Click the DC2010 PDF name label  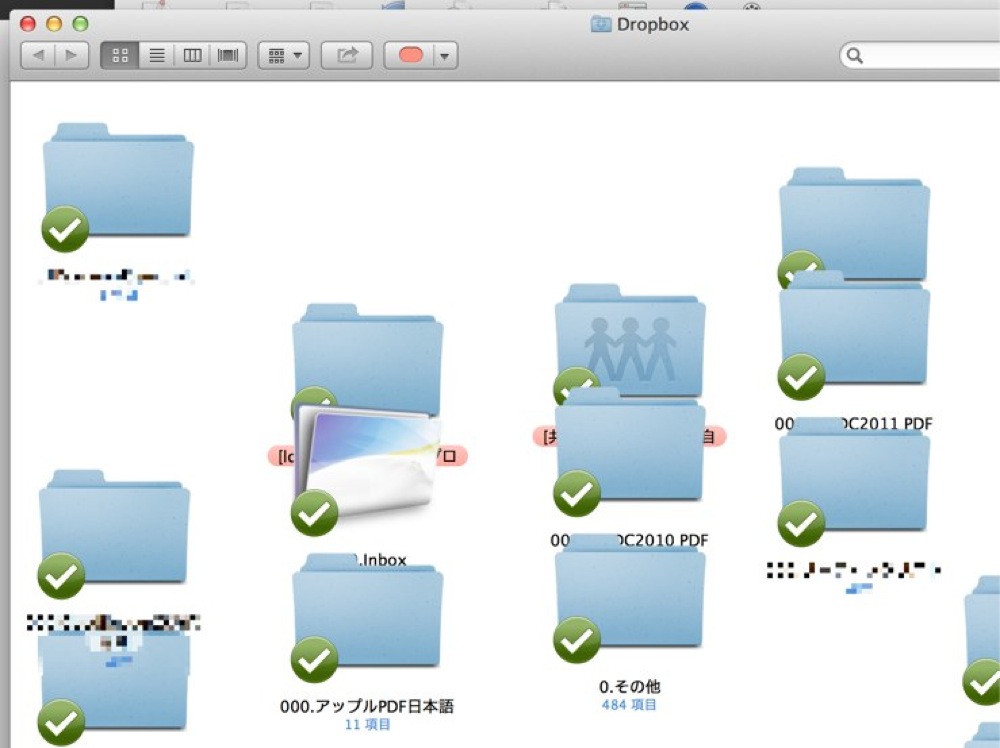pyautogui.click(x=629, y=540)
